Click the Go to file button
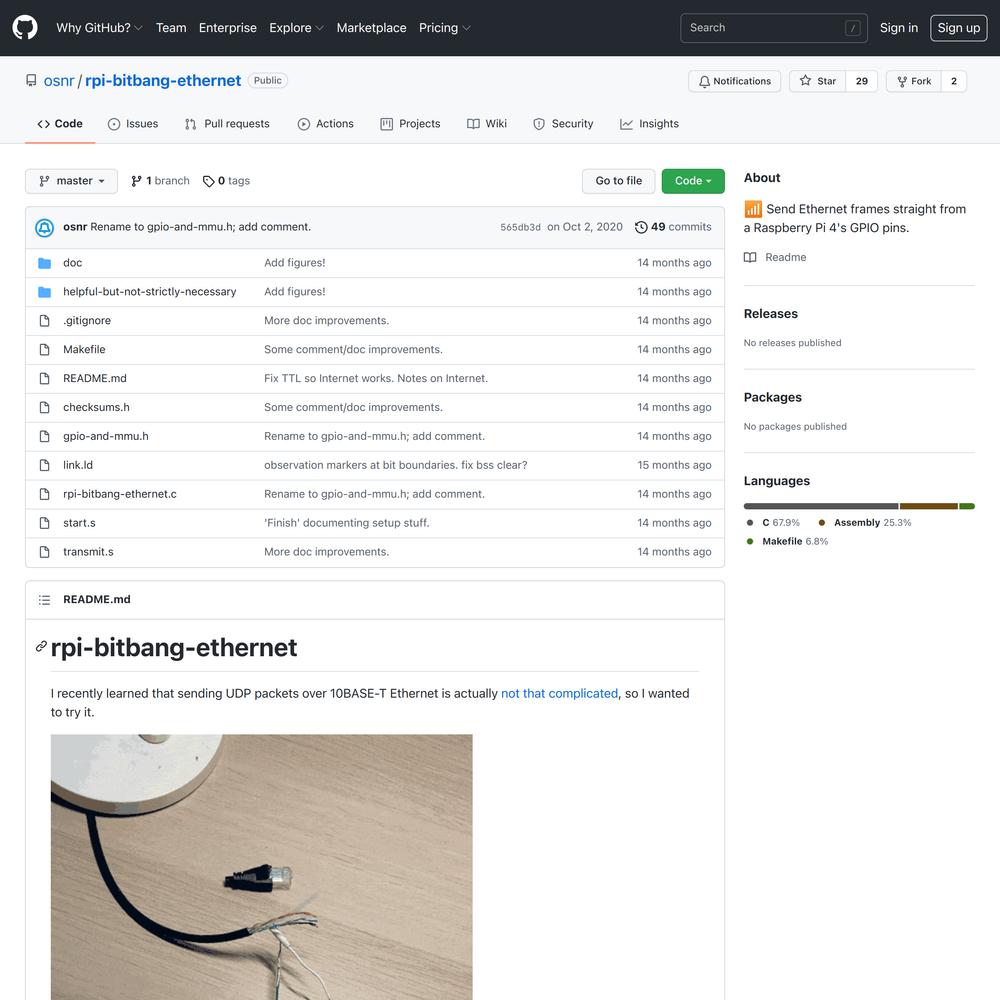Screen dimensions: 1000x1000 [619, 181]
